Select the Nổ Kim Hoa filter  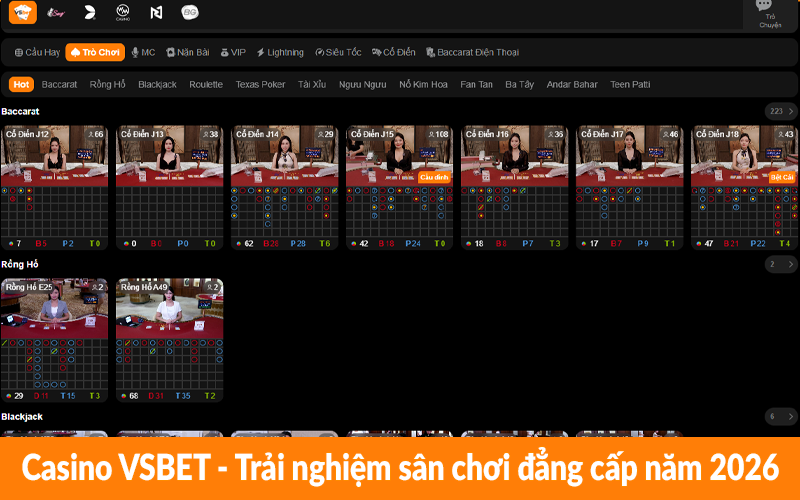pos(423,84)
